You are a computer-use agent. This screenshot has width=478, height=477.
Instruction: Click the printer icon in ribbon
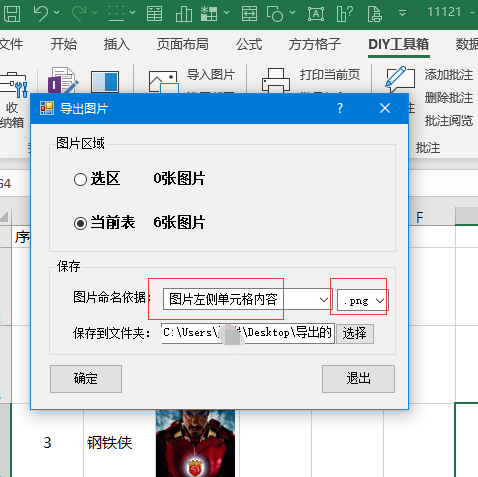pyautogui.click(x=276, y=81)
